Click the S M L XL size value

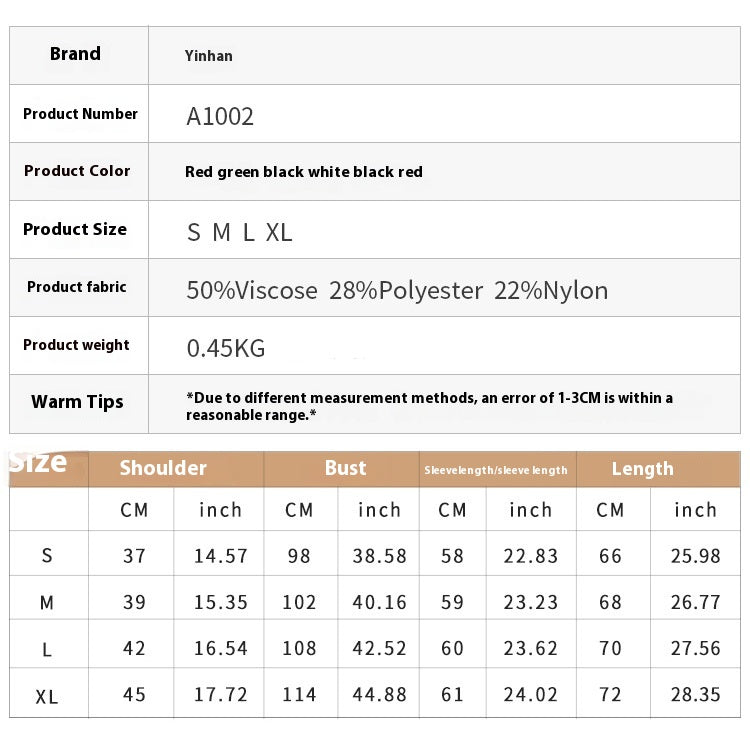240,233
